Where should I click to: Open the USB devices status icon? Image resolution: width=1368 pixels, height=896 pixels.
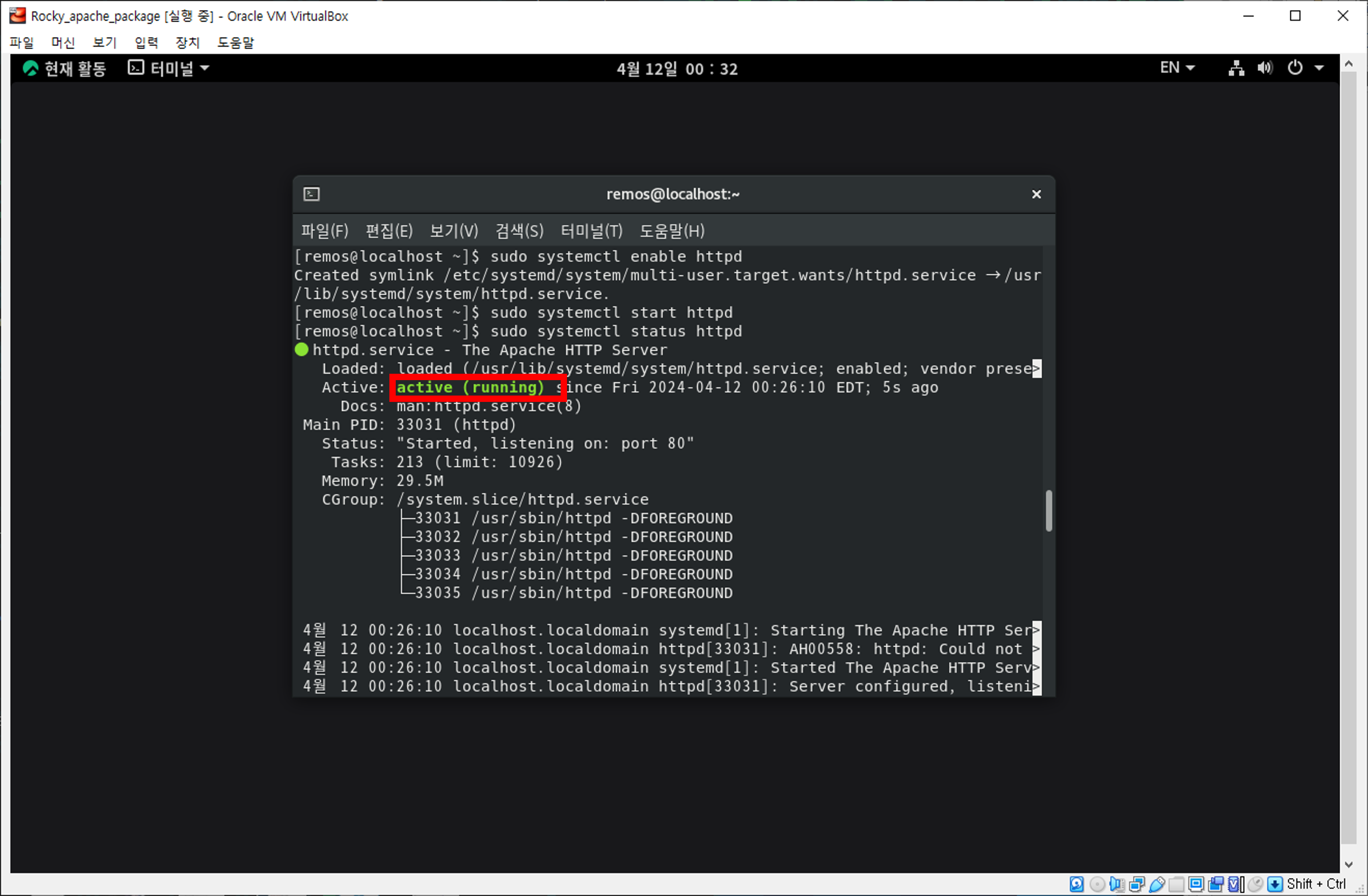[1157, 884]
